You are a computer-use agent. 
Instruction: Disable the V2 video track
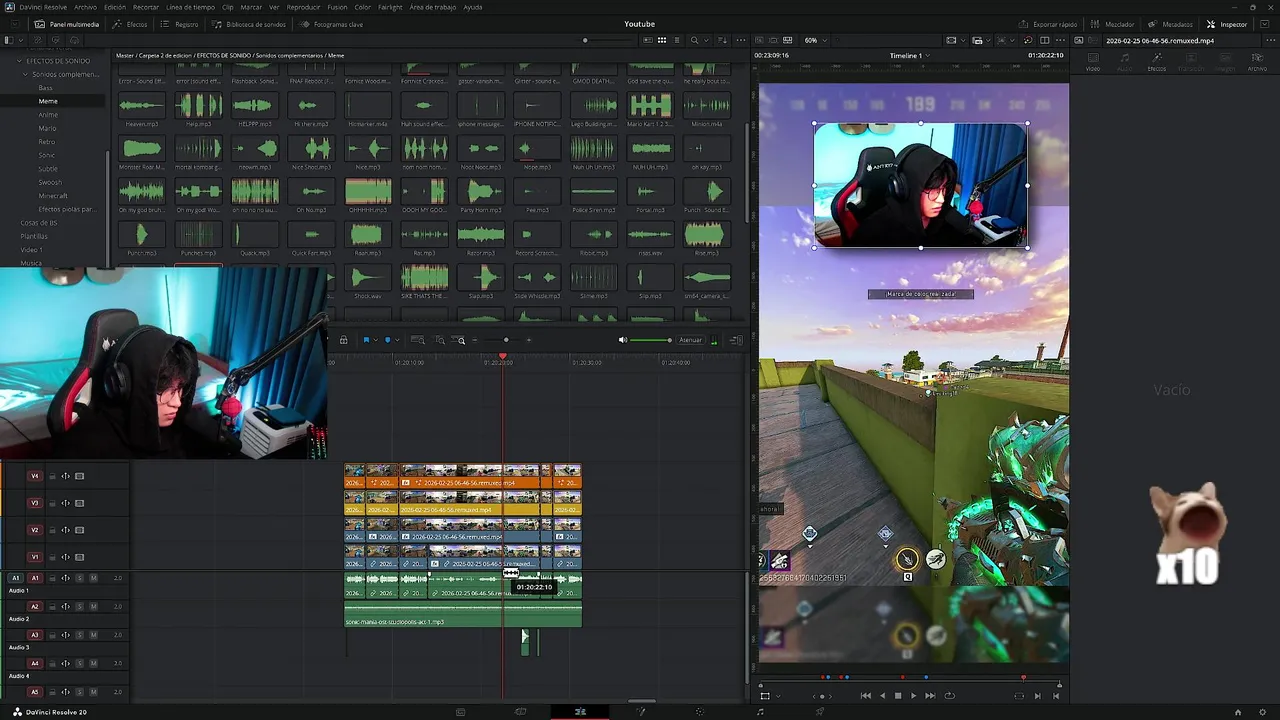tap(80, 530)
